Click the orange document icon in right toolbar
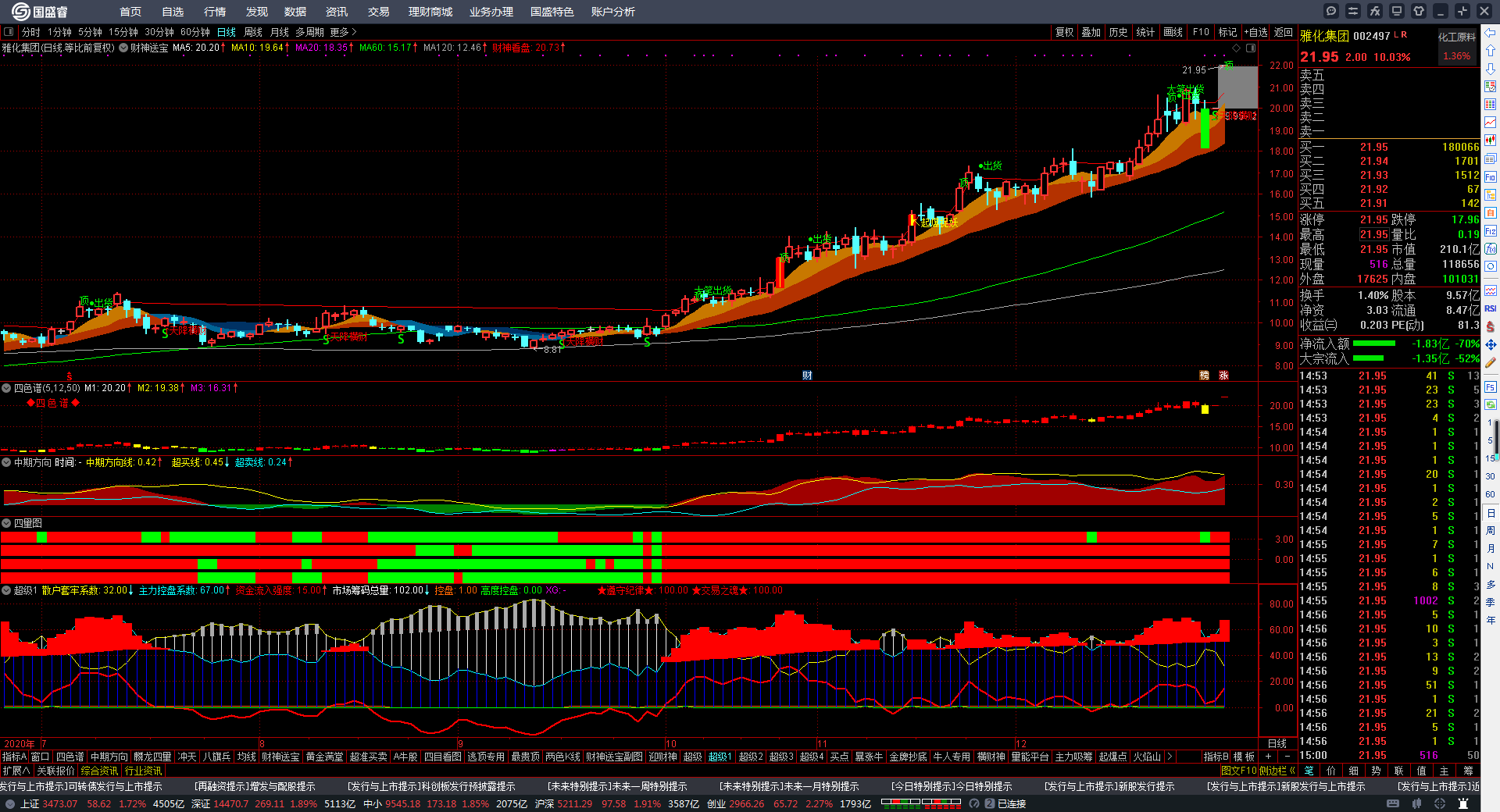This screenshot has width=1500, height=812. (x=1491, y=212)
